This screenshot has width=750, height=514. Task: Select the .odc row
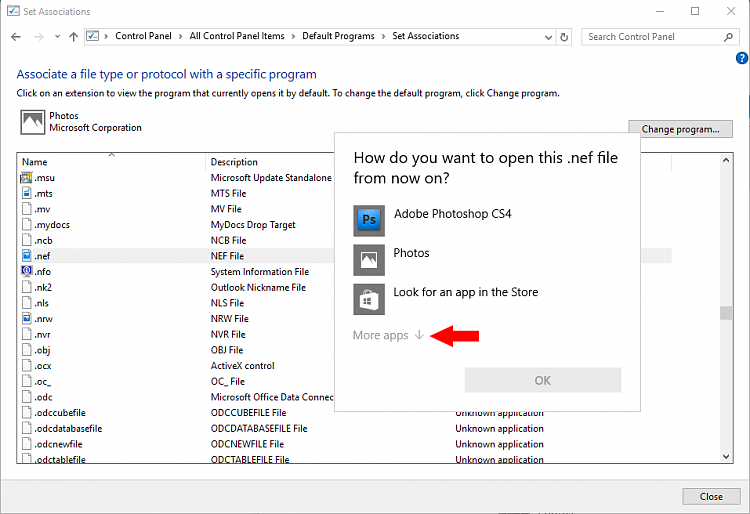click(x=176, y=397)
